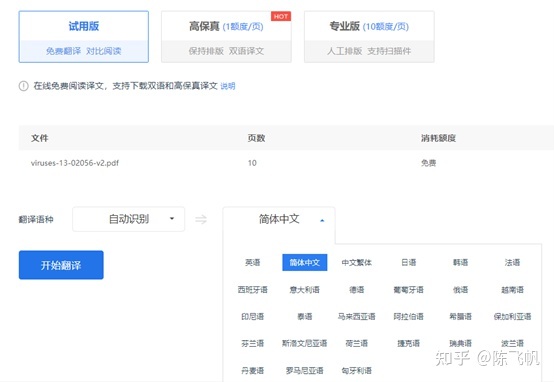Choose 印尼语 in language list

[x=253, y=316]
